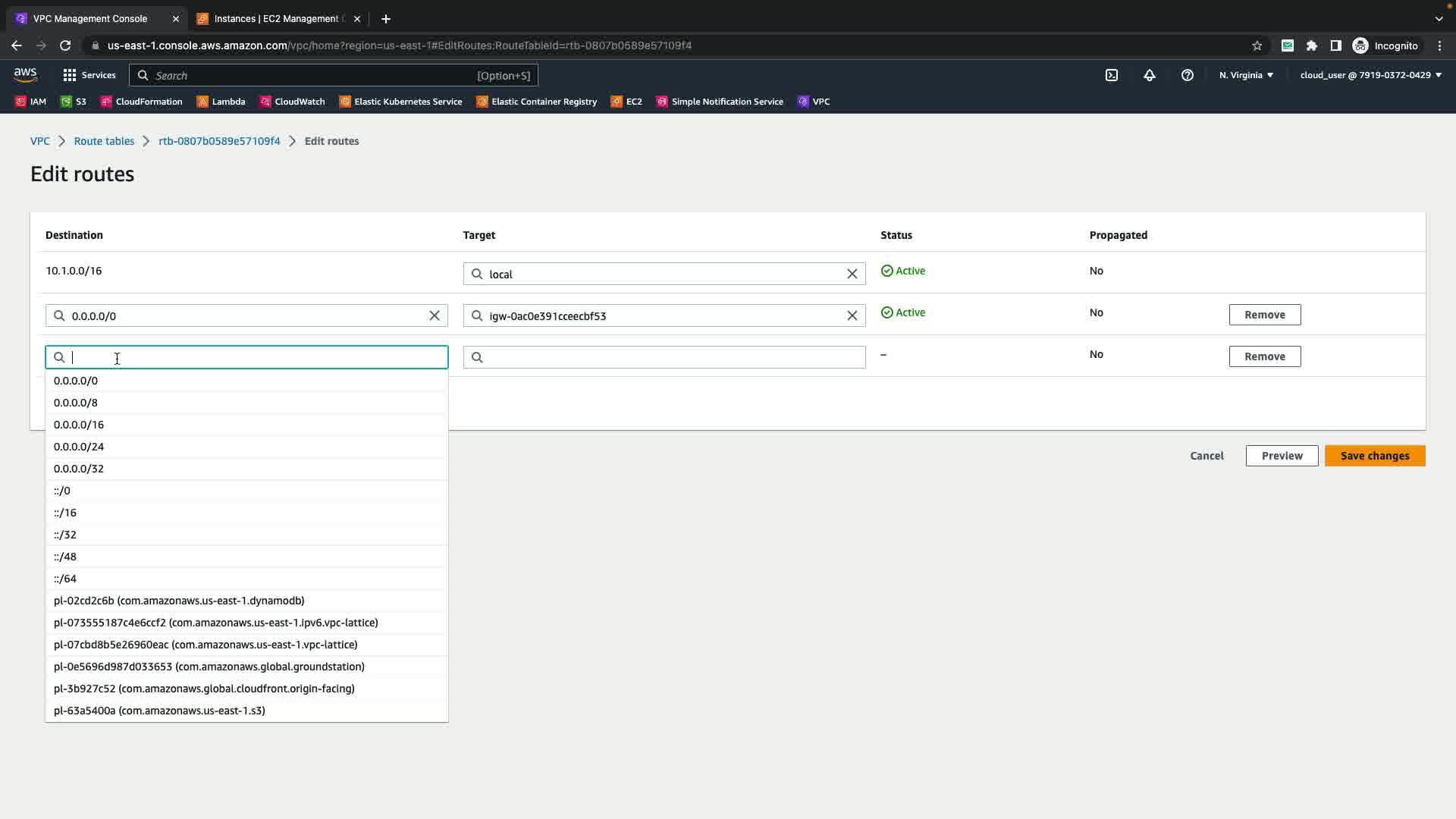Choose the S3 prefix list pl-63a5400a

click(159, 711)
